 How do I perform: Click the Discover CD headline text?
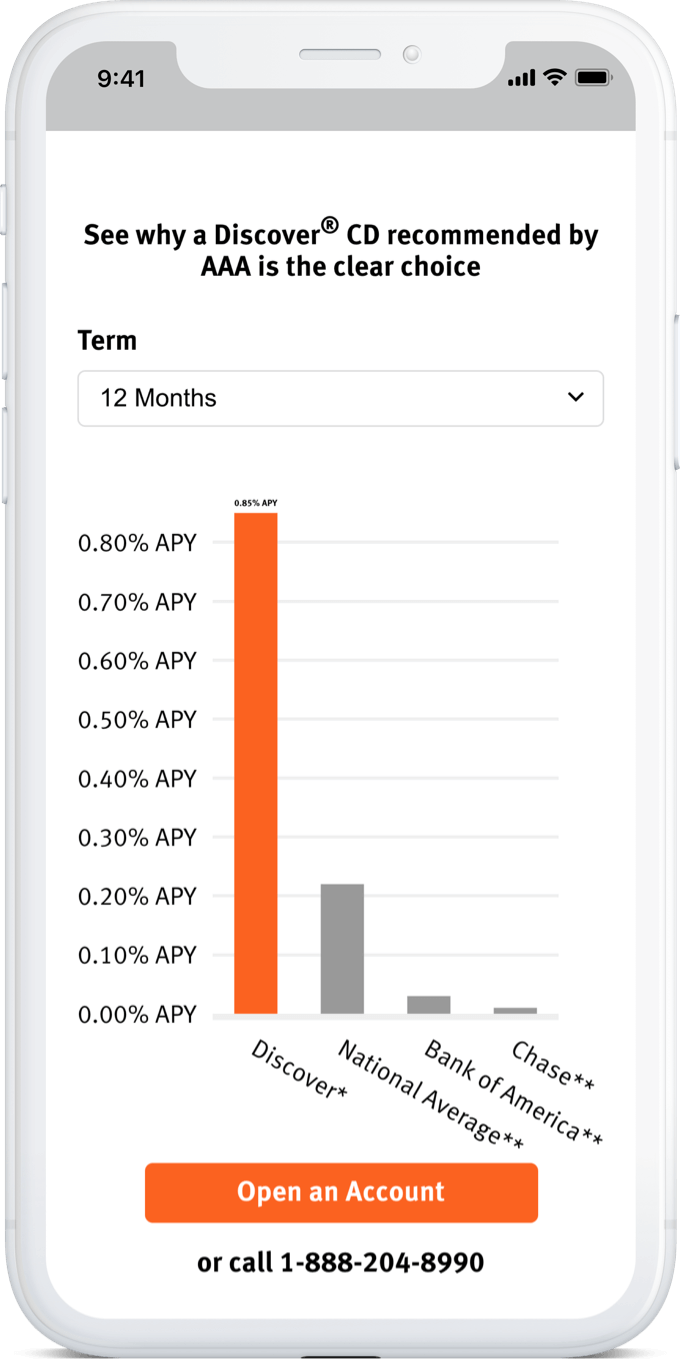coord(341,250)
